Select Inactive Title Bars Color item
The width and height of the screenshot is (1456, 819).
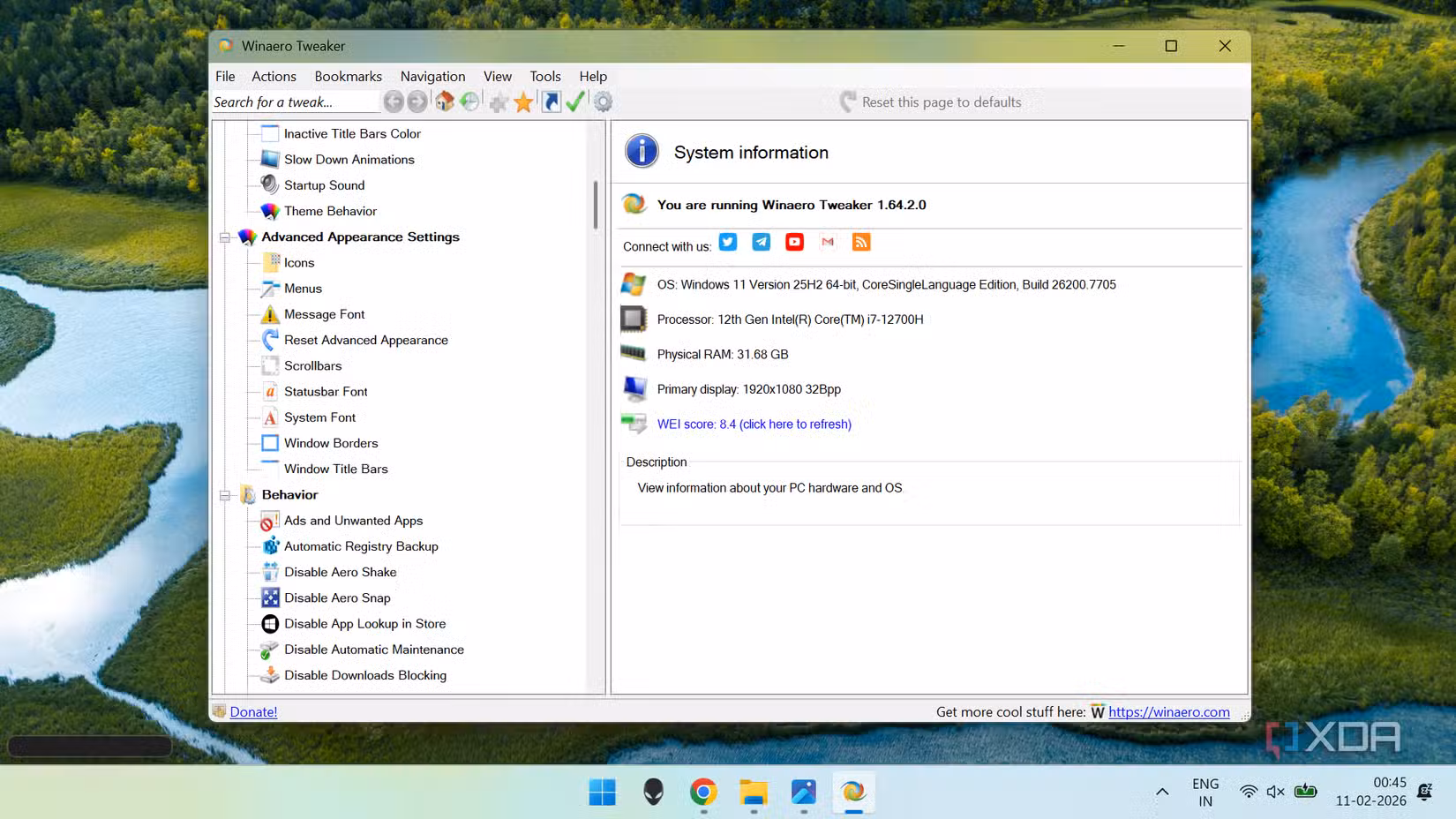(352, 133)
